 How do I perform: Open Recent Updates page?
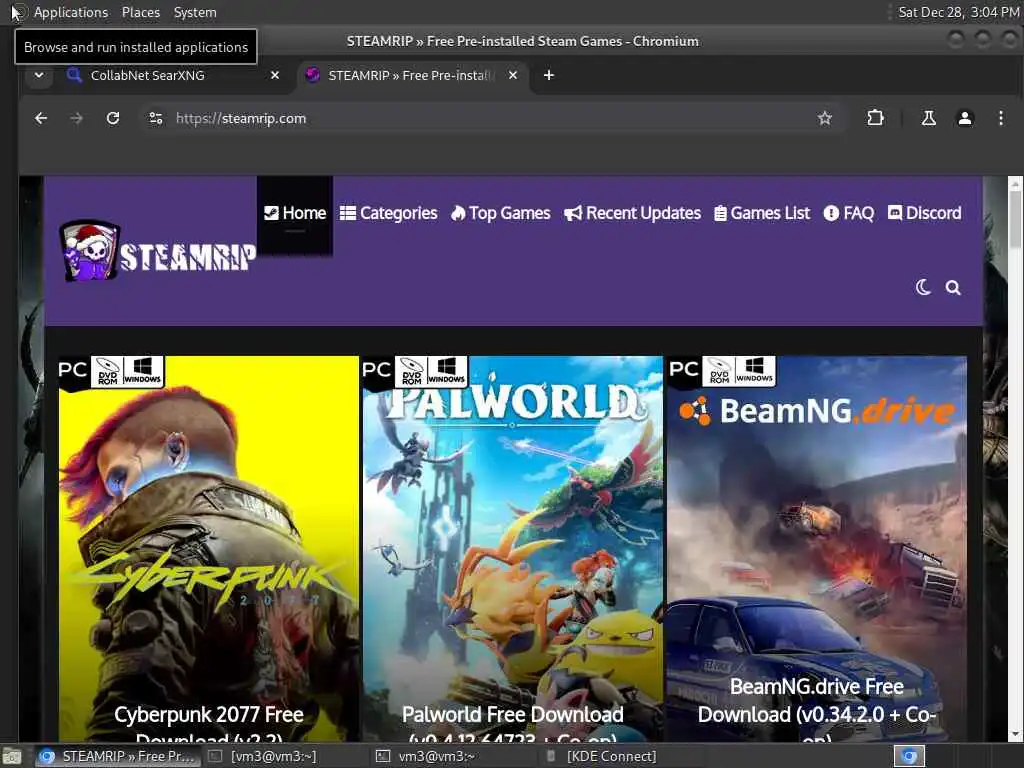[x=632, y=213]
